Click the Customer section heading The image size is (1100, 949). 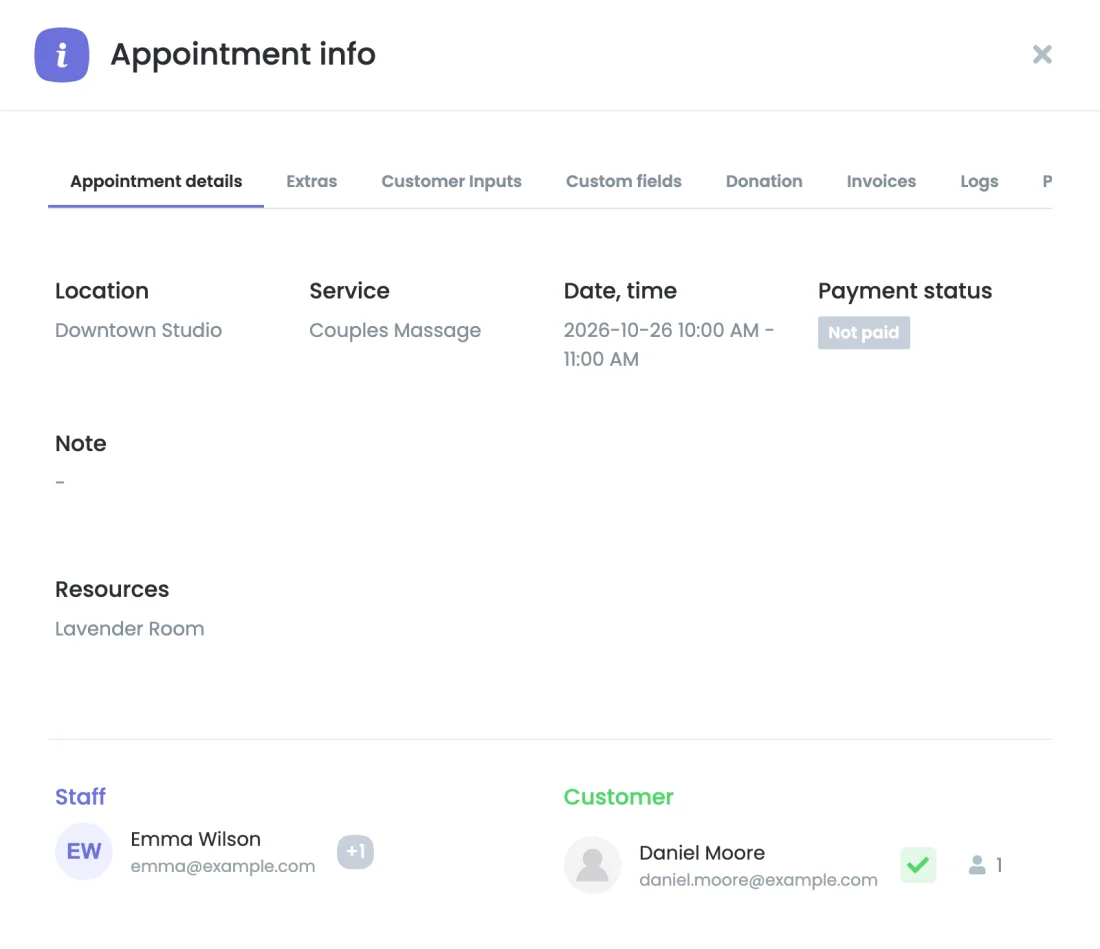pyautogui.click(x=618, y=797)
